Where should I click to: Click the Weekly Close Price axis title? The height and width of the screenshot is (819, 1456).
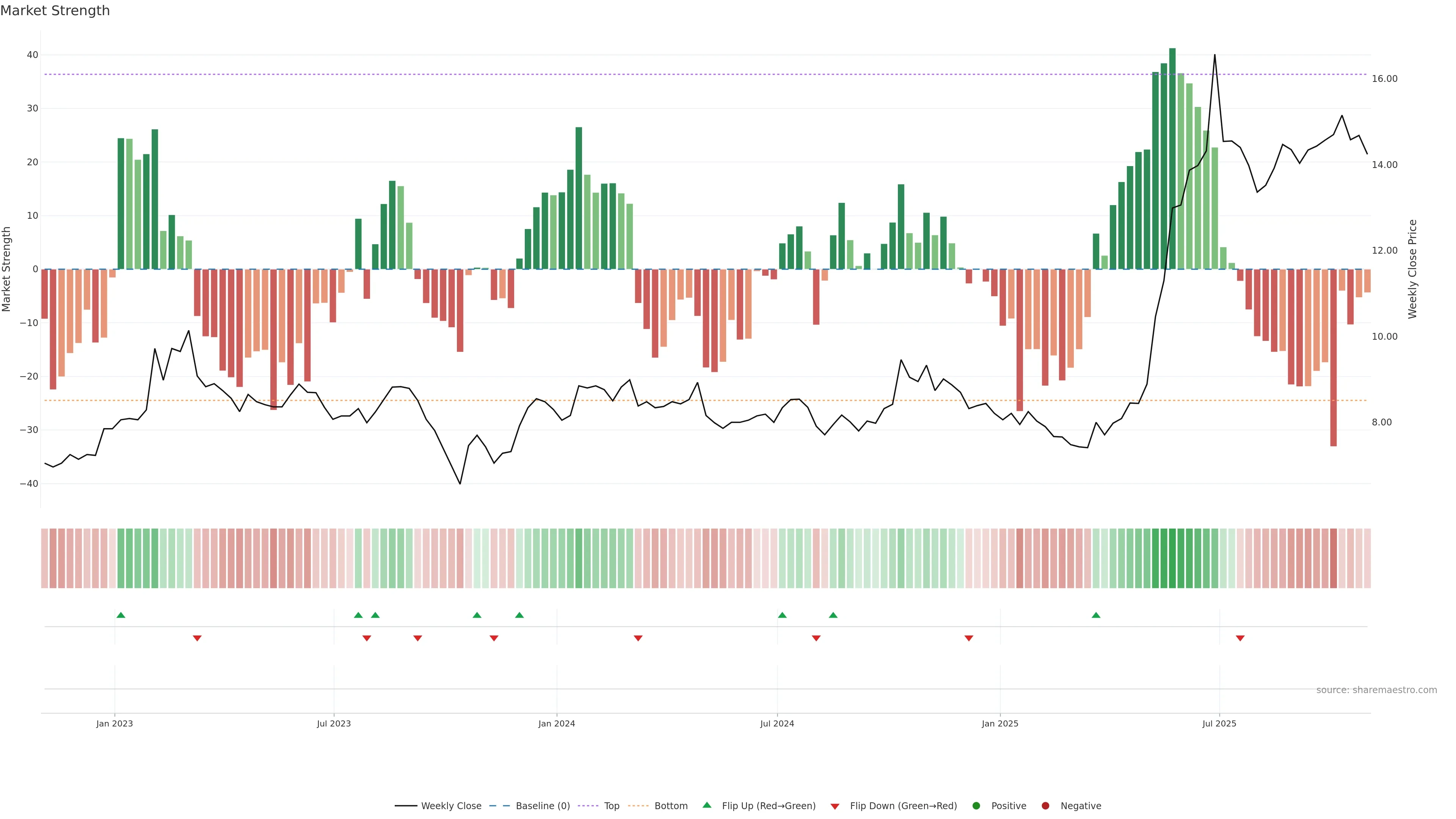click(x=1412, y=269)
